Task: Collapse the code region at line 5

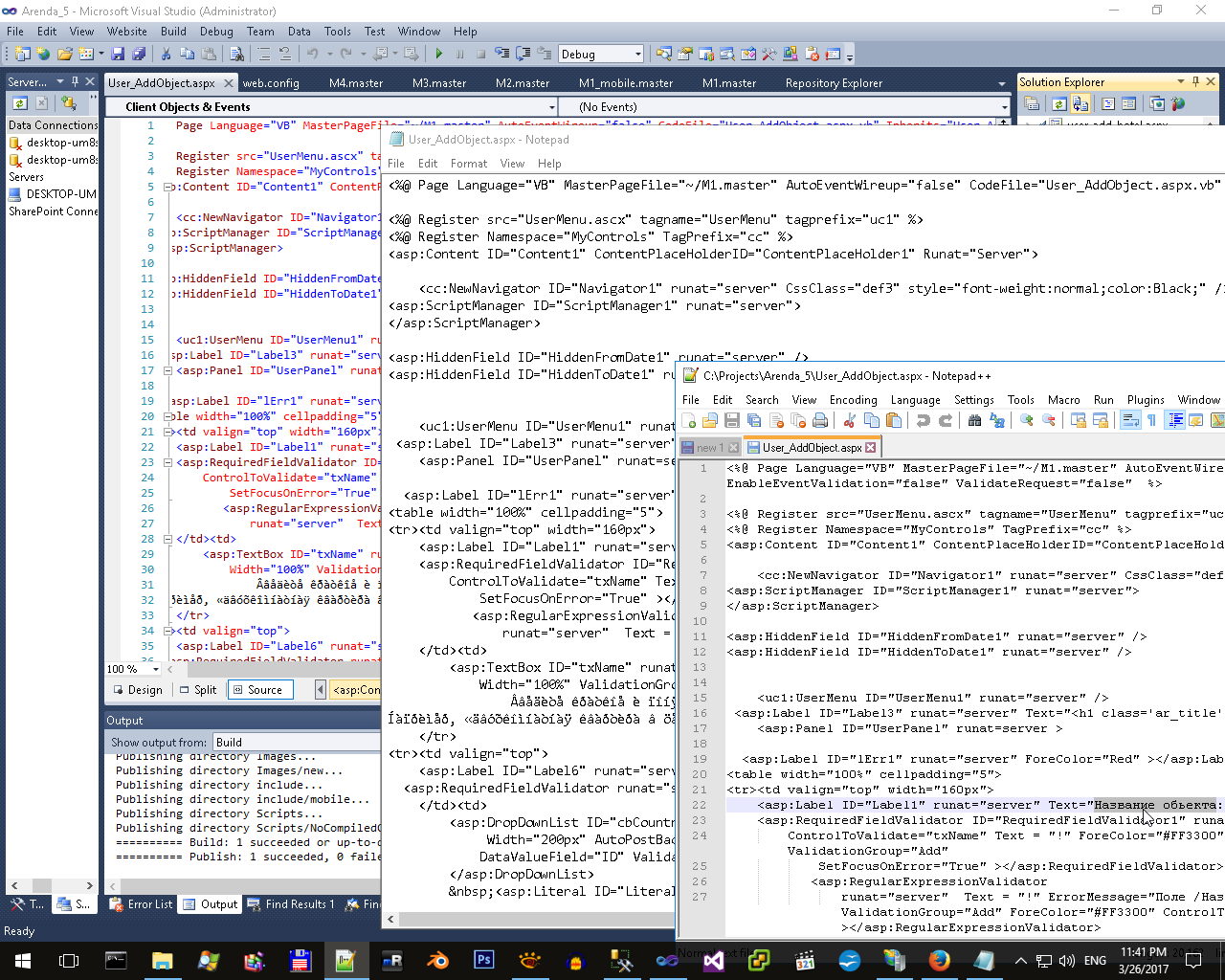Action: point(168,188)
